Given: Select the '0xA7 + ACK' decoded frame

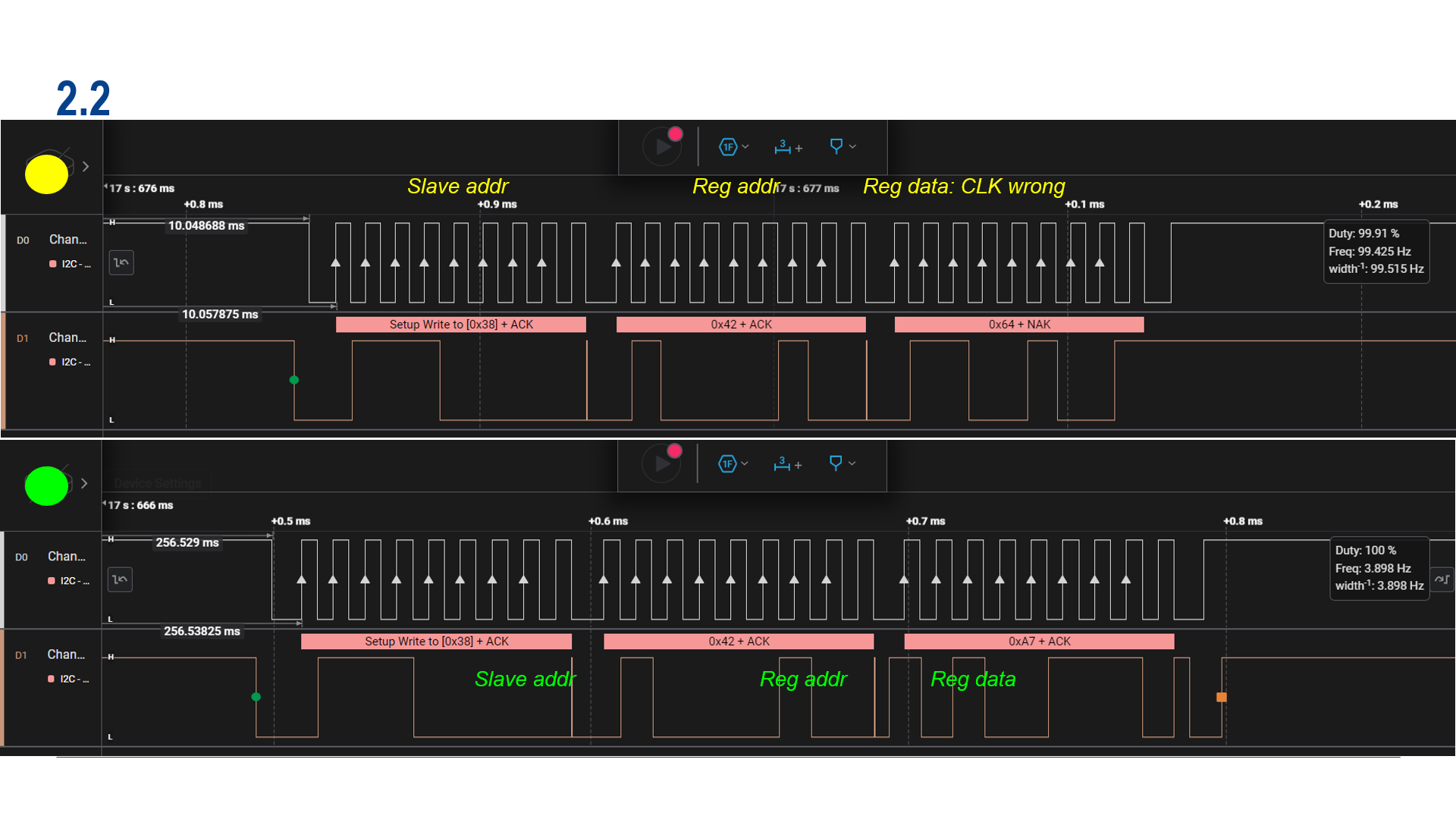Looking at the screenshot, I should pos(1039,642).
